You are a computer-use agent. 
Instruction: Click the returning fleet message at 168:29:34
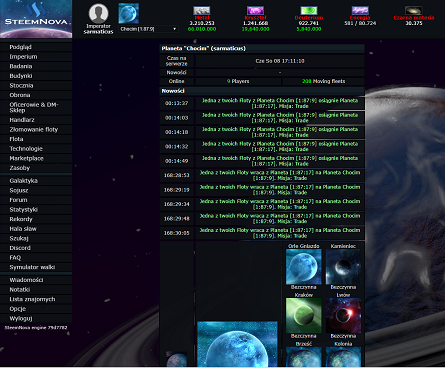pos(280,204)
